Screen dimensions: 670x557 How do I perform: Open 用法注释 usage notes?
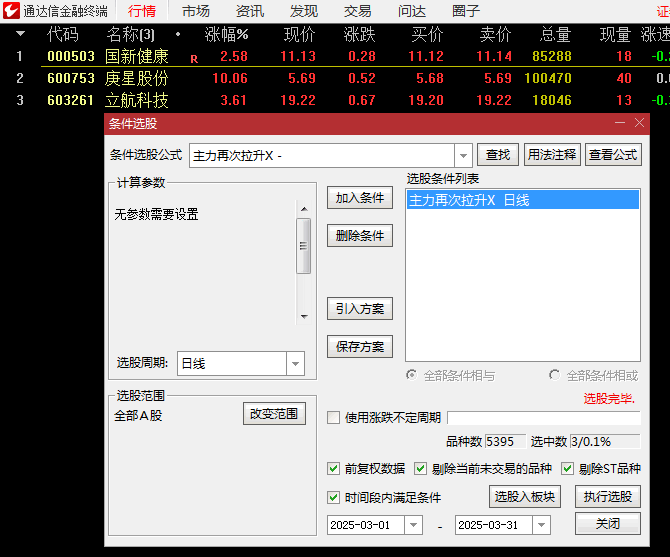pyautogui.click(x=552, y=155)
